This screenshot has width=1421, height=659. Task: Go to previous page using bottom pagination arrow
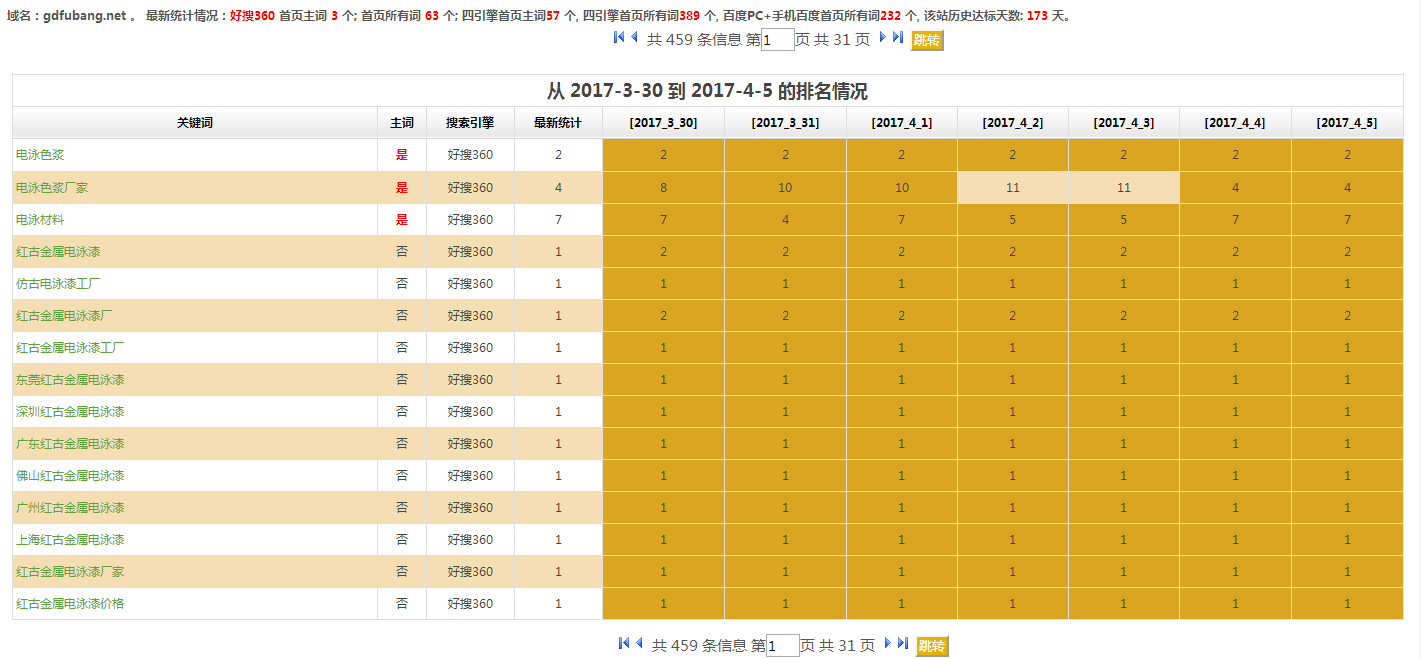639,643
